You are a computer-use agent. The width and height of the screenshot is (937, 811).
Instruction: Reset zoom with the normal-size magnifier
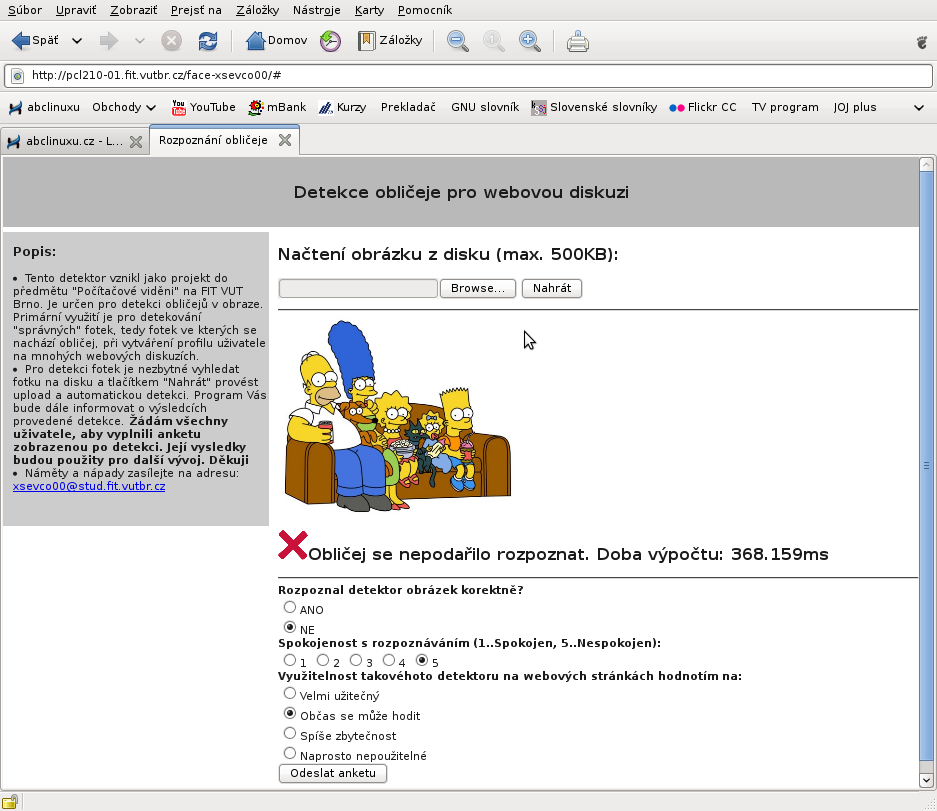494,41
